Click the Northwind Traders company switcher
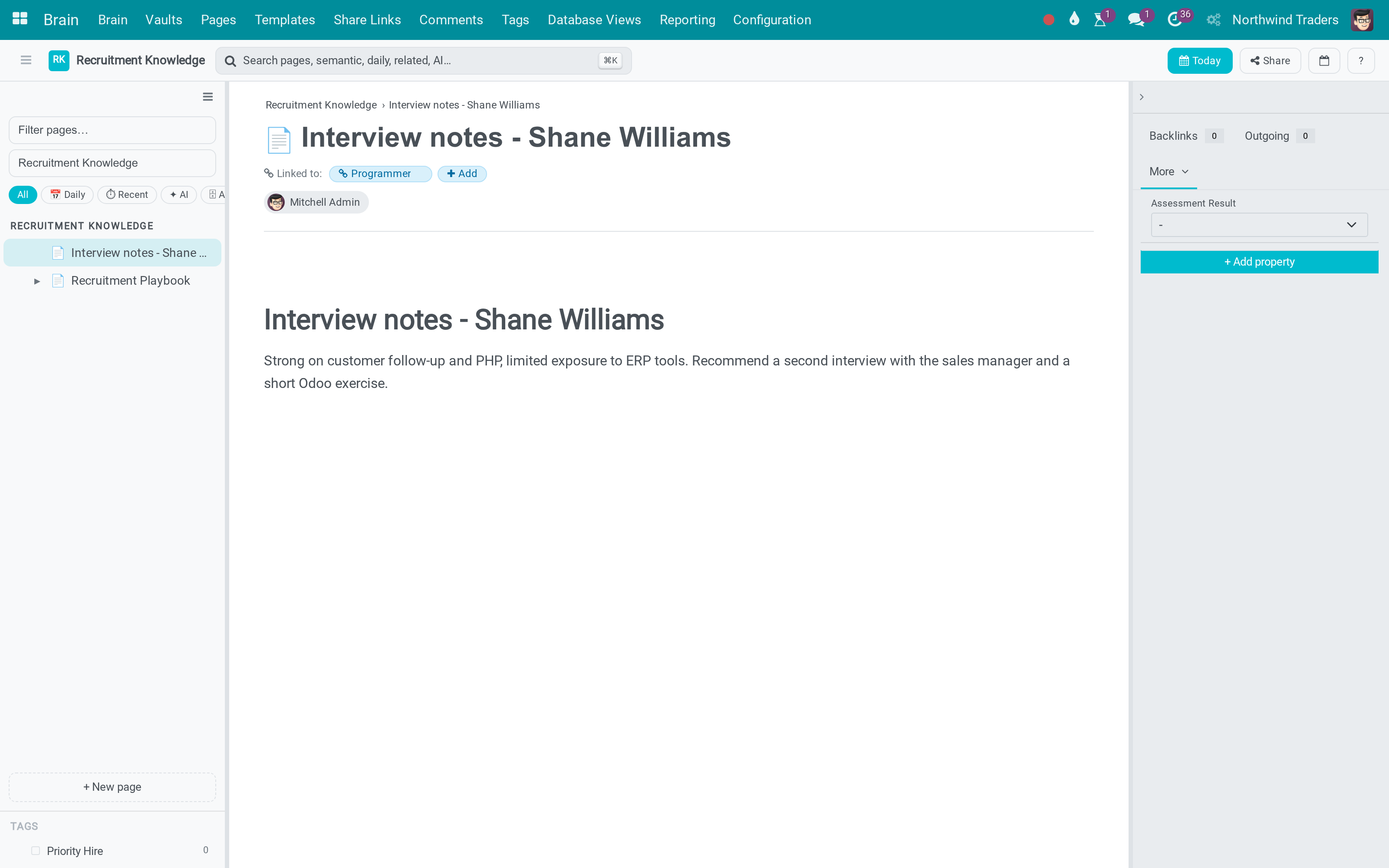The height and width of the screenshot is (868, 1389). pos(1285,20)
